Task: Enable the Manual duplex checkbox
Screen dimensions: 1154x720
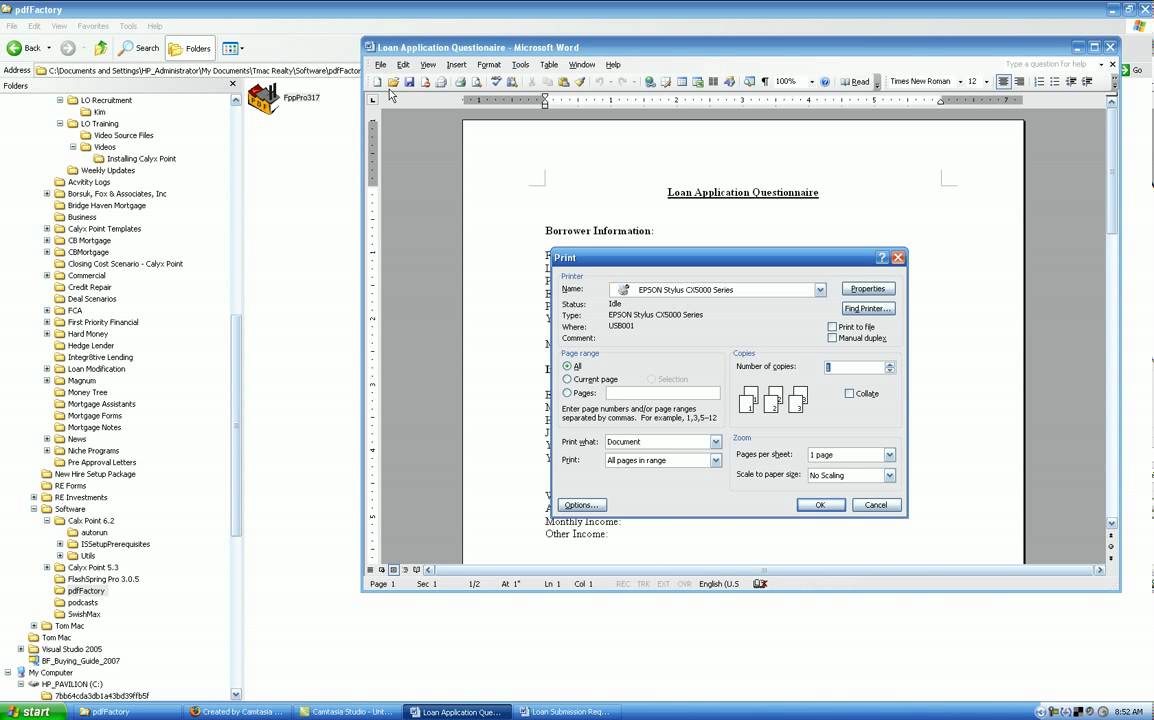Action: pos(832,338)
